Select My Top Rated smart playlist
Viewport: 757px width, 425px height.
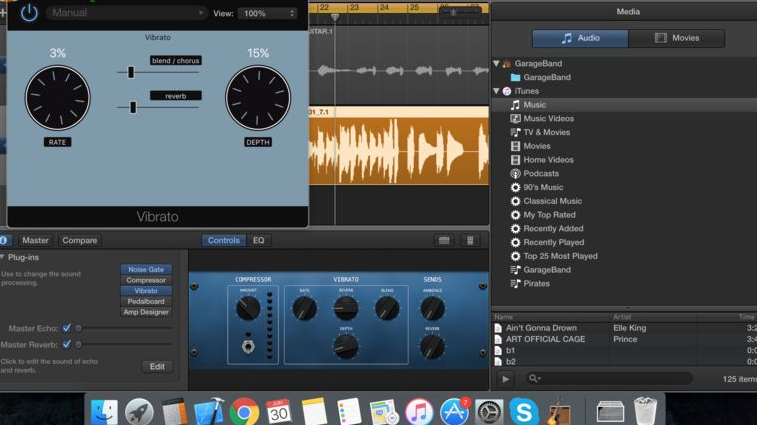coord(543,215)
